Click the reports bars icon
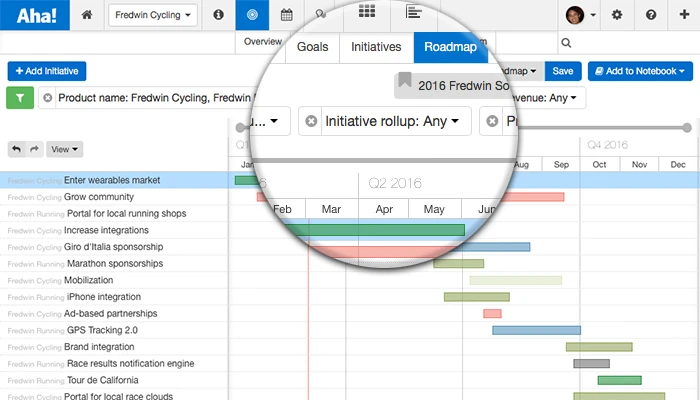 (413, 12)
